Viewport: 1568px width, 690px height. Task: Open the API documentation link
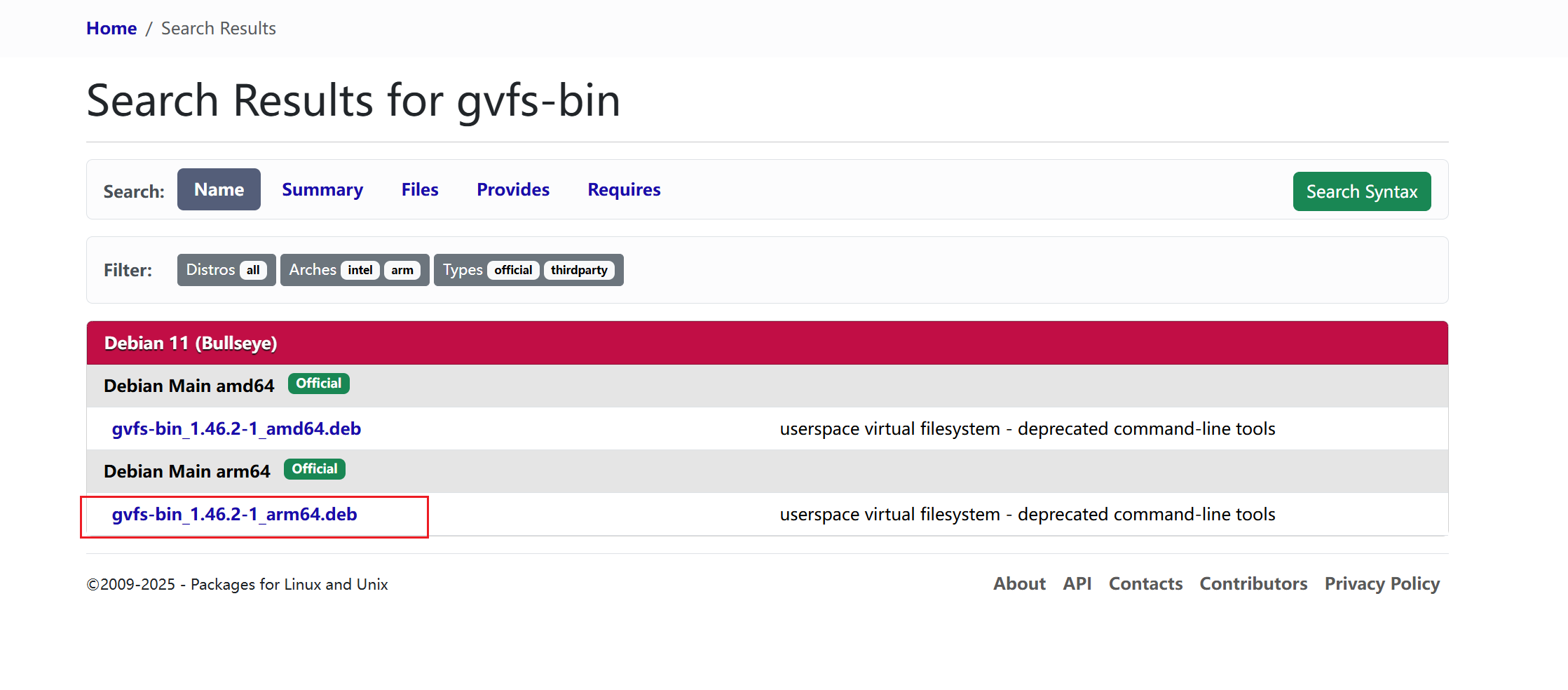1077,583
